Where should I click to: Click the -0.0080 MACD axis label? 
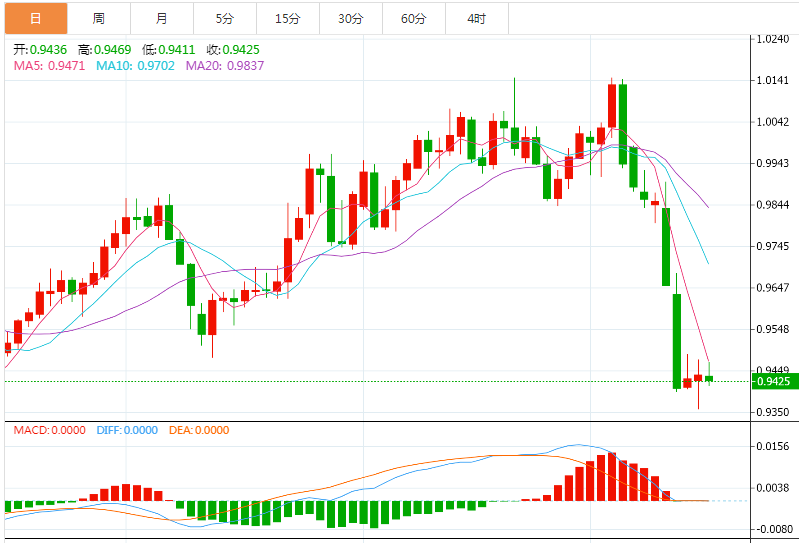coord(773,530)
